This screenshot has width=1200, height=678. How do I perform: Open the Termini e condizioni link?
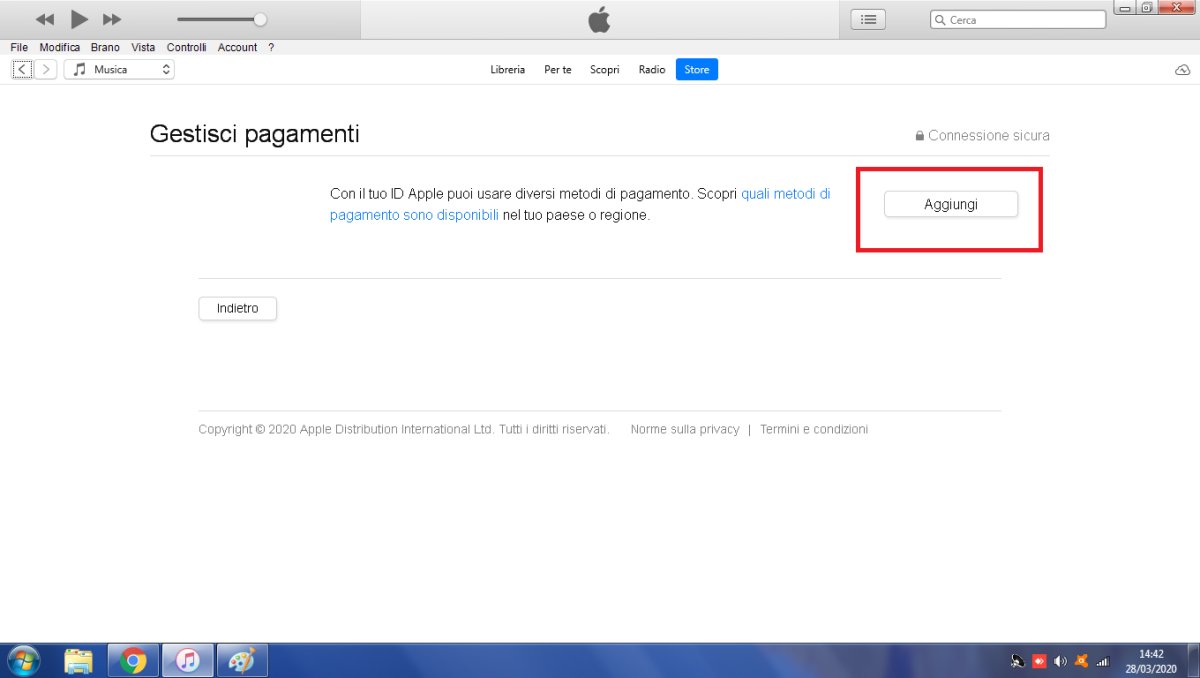814,429
